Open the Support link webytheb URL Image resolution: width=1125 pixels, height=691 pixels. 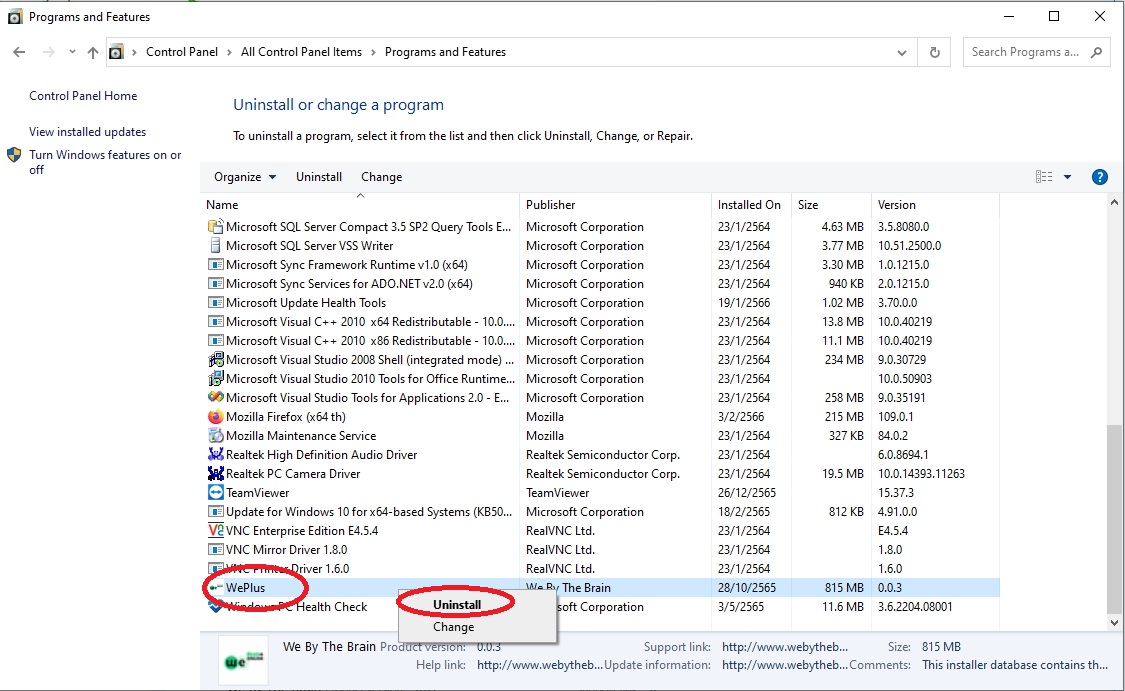[x=785, y=647]
